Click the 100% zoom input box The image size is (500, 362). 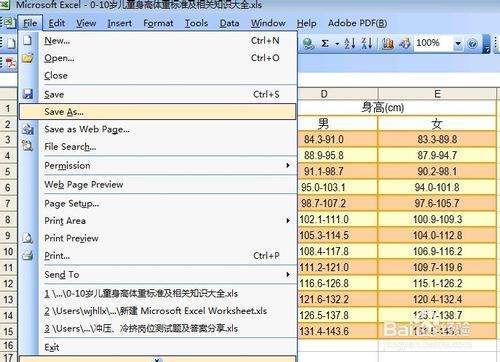point(433,43)
